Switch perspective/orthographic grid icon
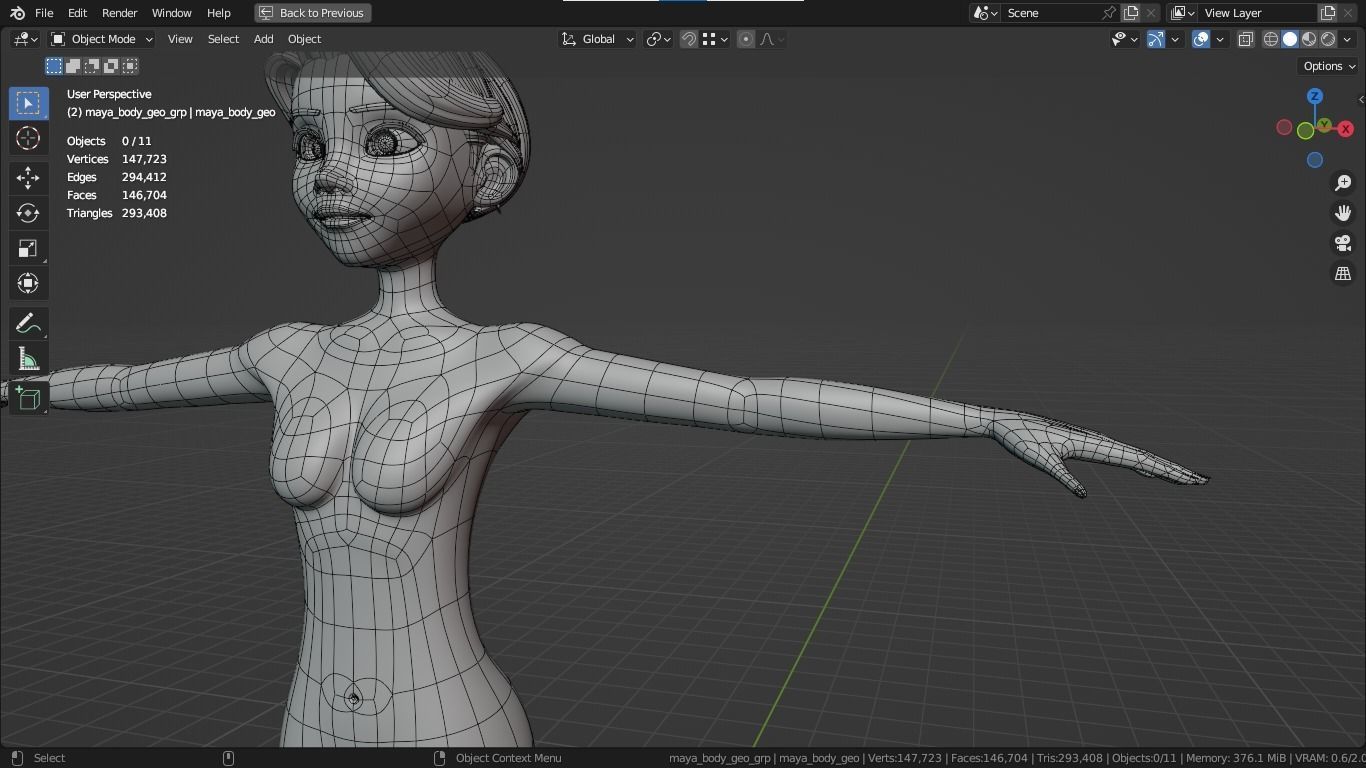The width and height of the screenshot is (1366, 768). click(x=1343, y=273)
